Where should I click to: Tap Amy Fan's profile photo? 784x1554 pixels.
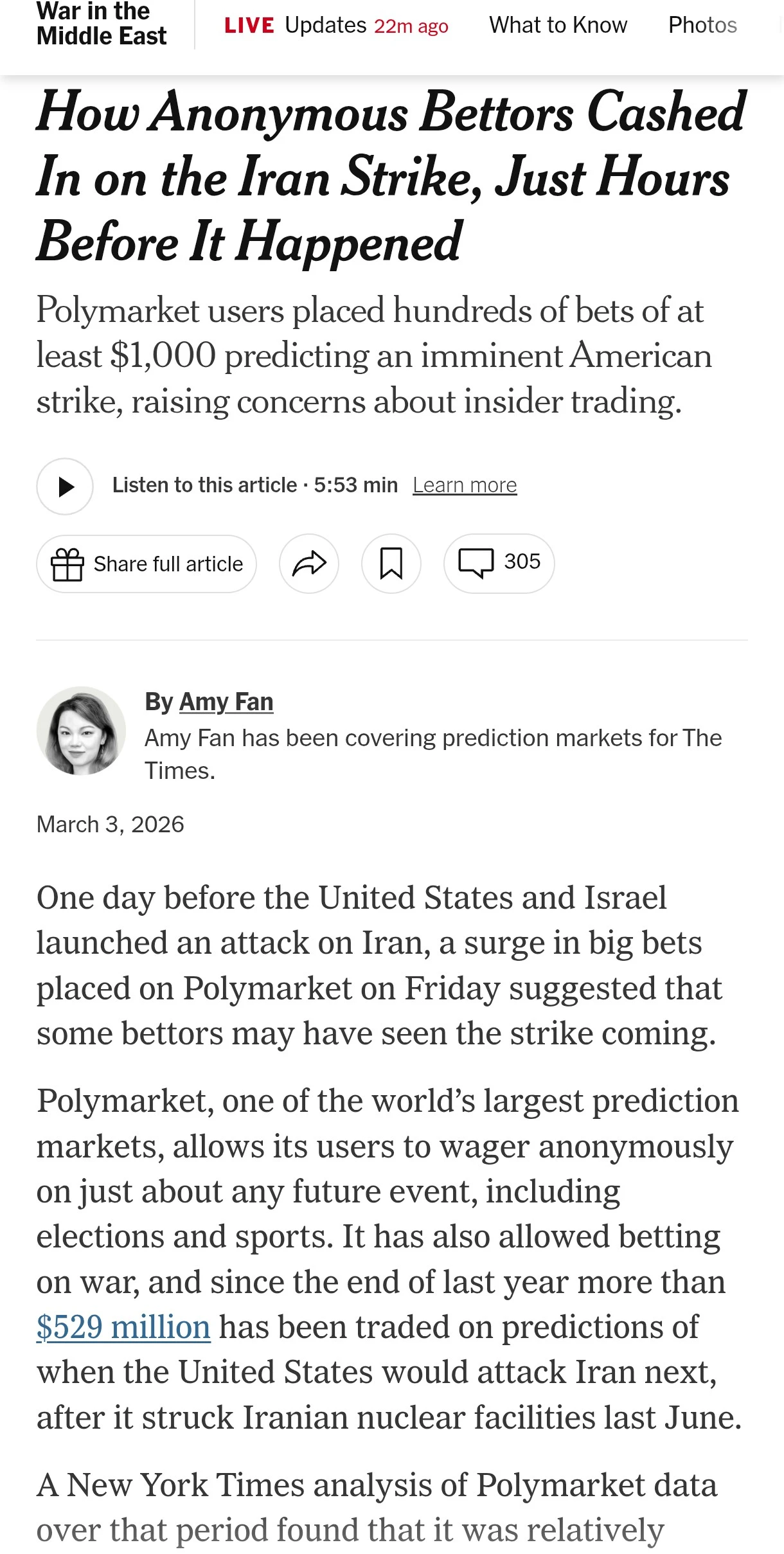[81, 731]
